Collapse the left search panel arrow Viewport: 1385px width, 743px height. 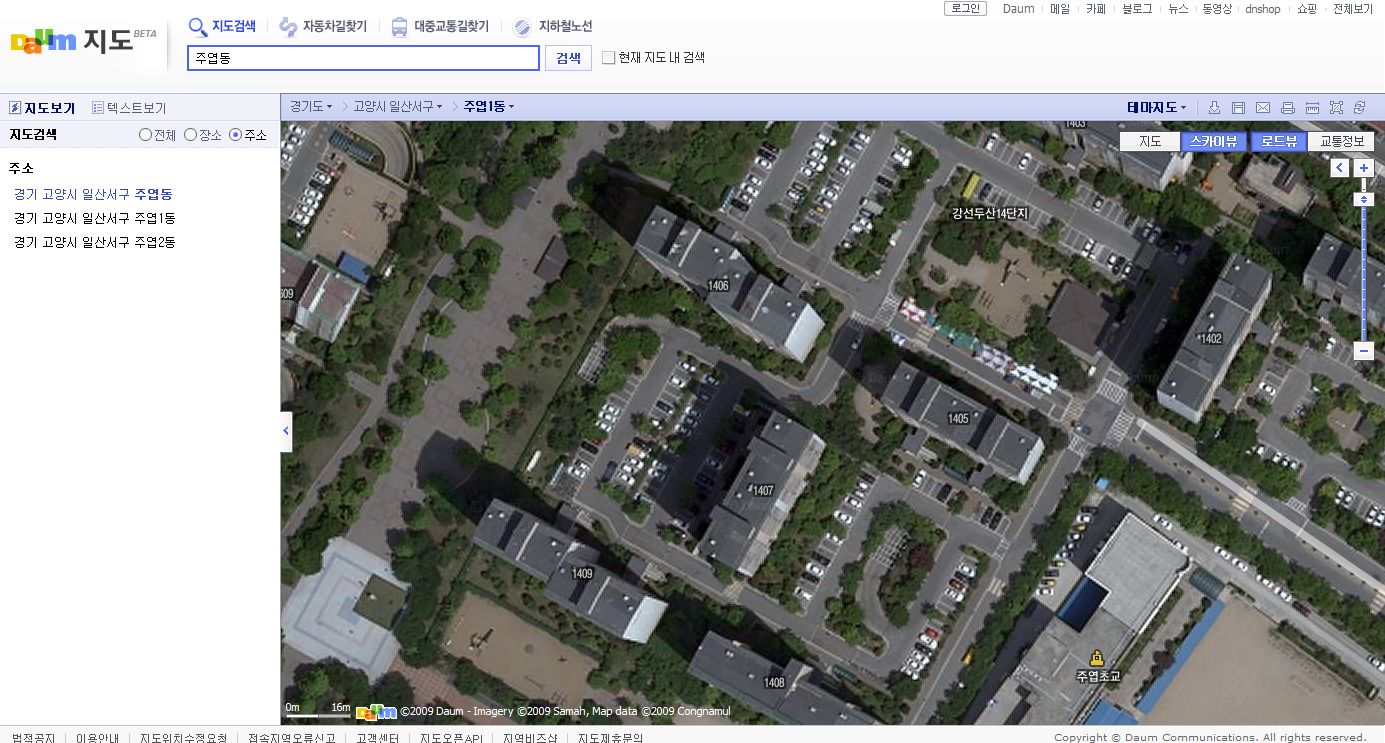click(x=286, y=431)
